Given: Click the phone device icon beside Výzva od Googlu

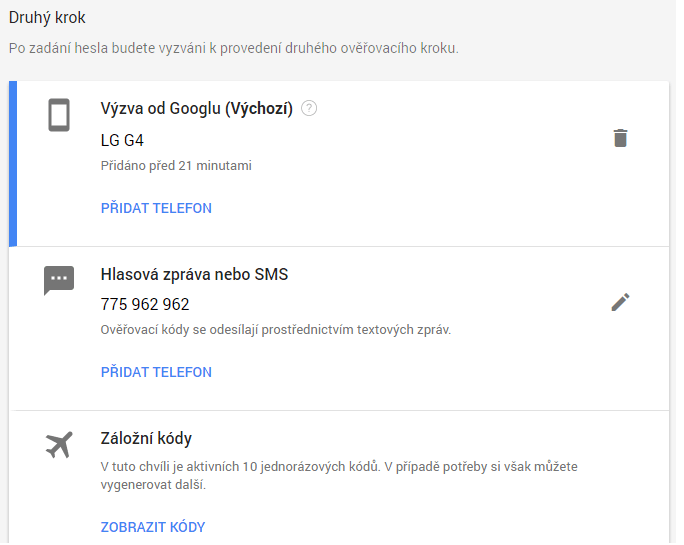Looking at the screenshot, I should [x=59, y=115].
